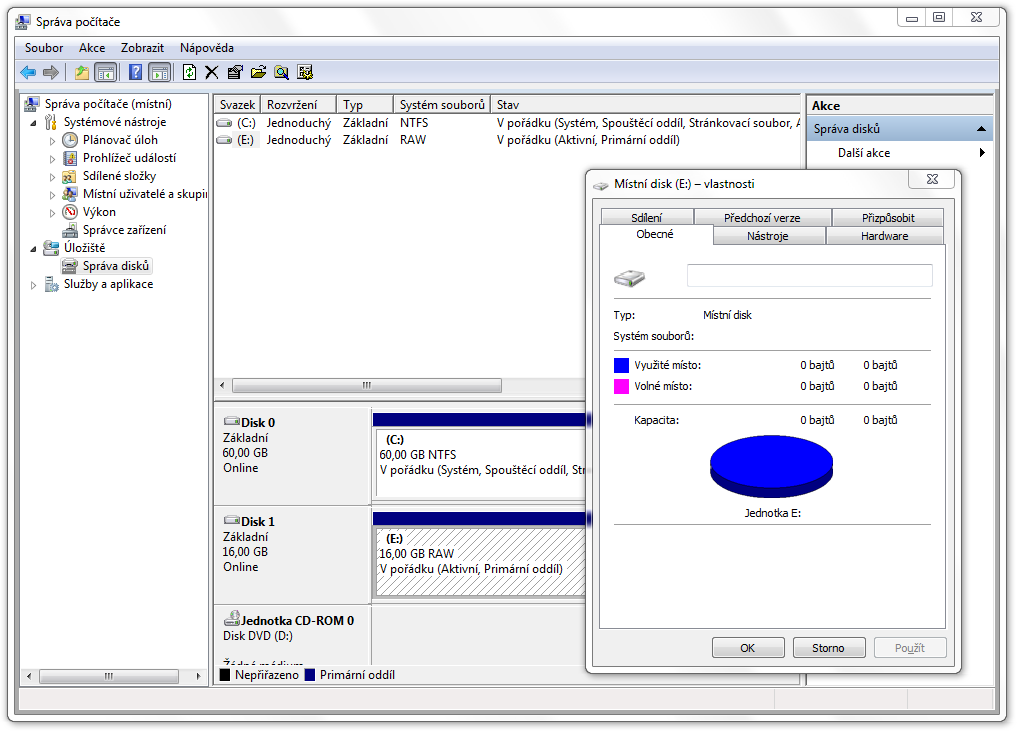Image resolution: width=1017 pixels, height=731 pixels.
Task: Click the Úložiště storage icon
Action: tap(51, 248)
